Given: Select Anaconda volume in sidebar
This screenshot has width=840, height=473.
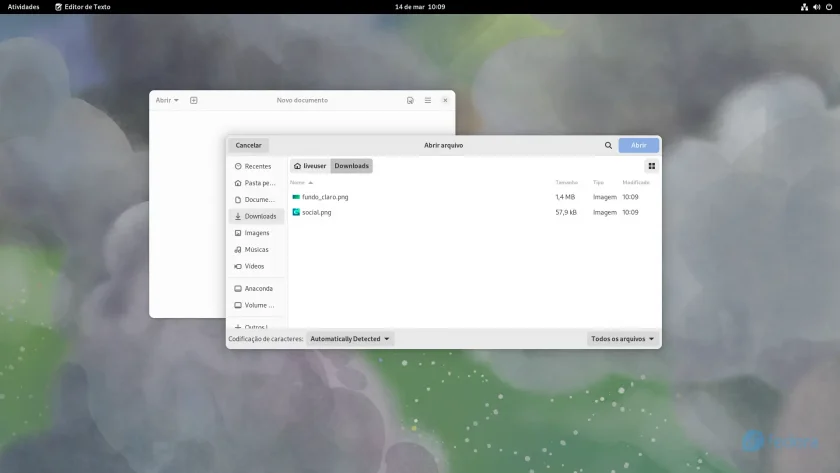Looking at the screenshot, I should point(256,289).
